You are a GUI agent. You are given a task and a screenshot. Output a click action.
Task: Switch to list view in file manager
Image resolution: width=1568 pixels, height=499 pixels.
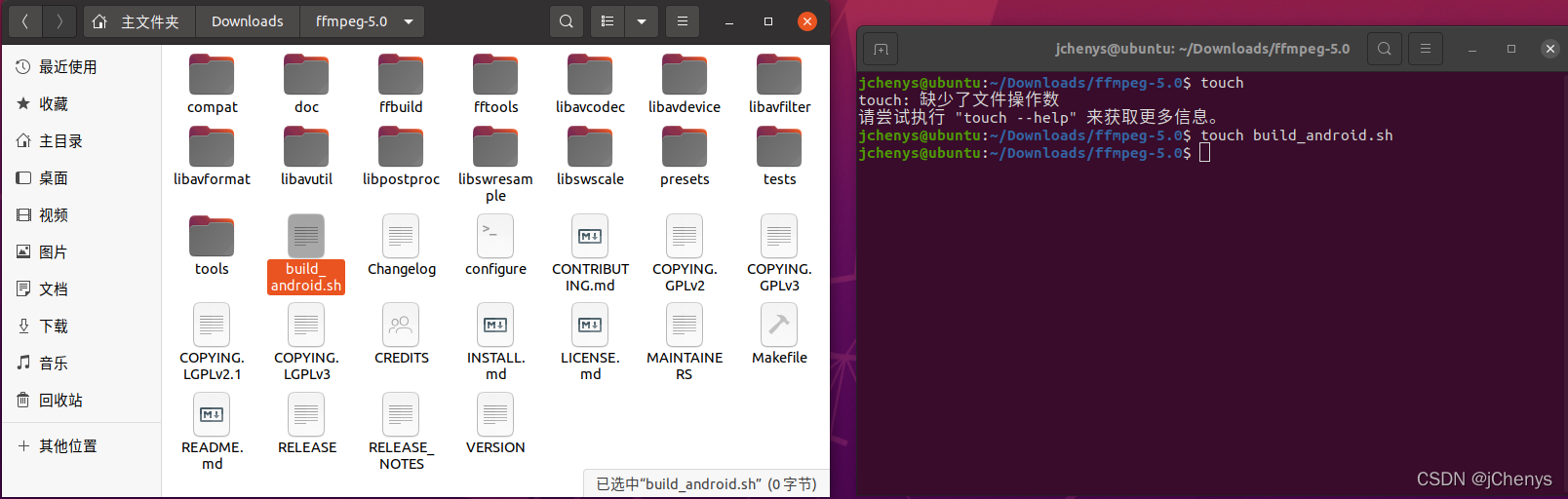[x=607, y=20]
